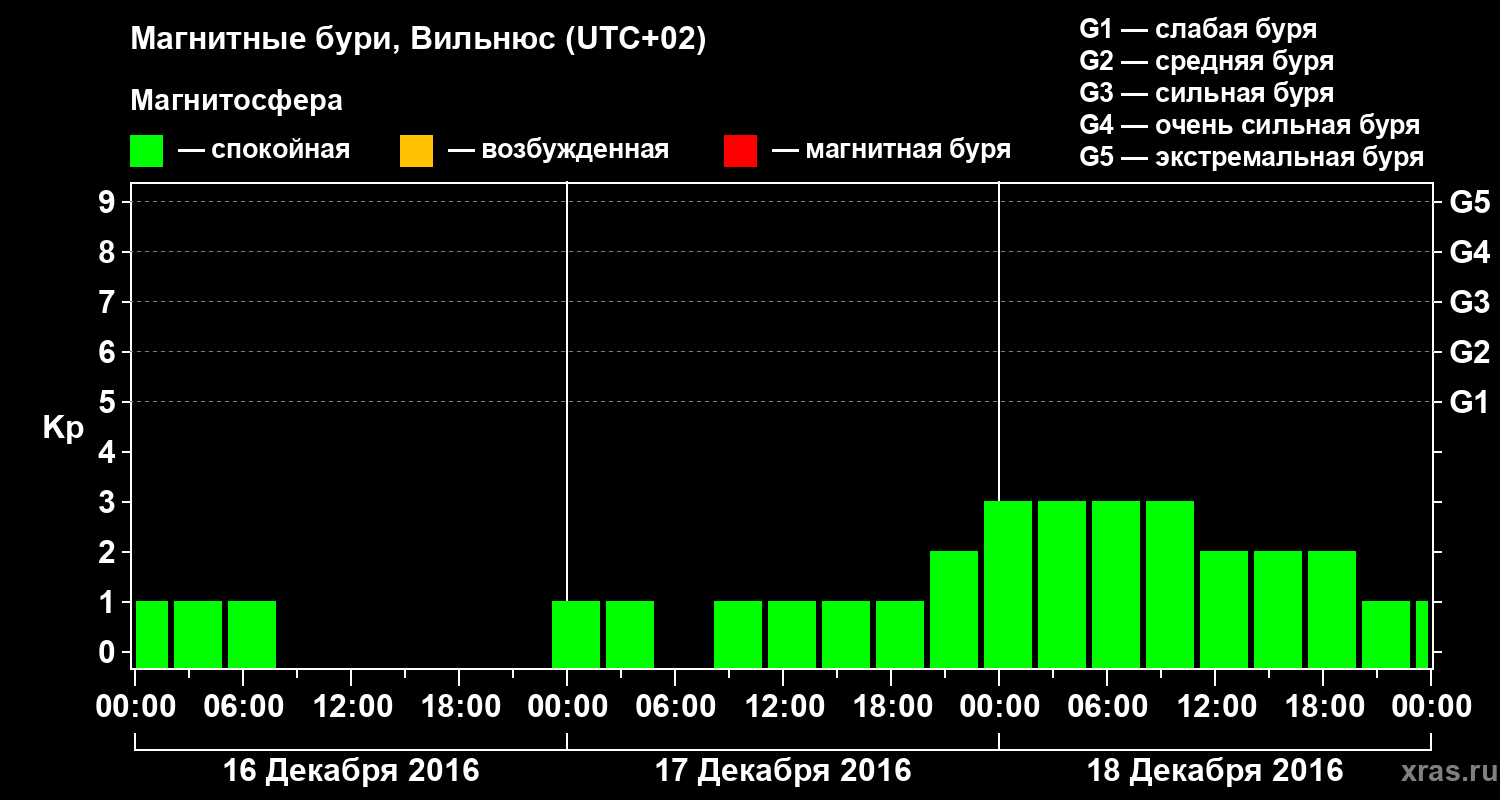
Task: Click the red 'магнитная буря' legend swatch
Action: (740, 151)
